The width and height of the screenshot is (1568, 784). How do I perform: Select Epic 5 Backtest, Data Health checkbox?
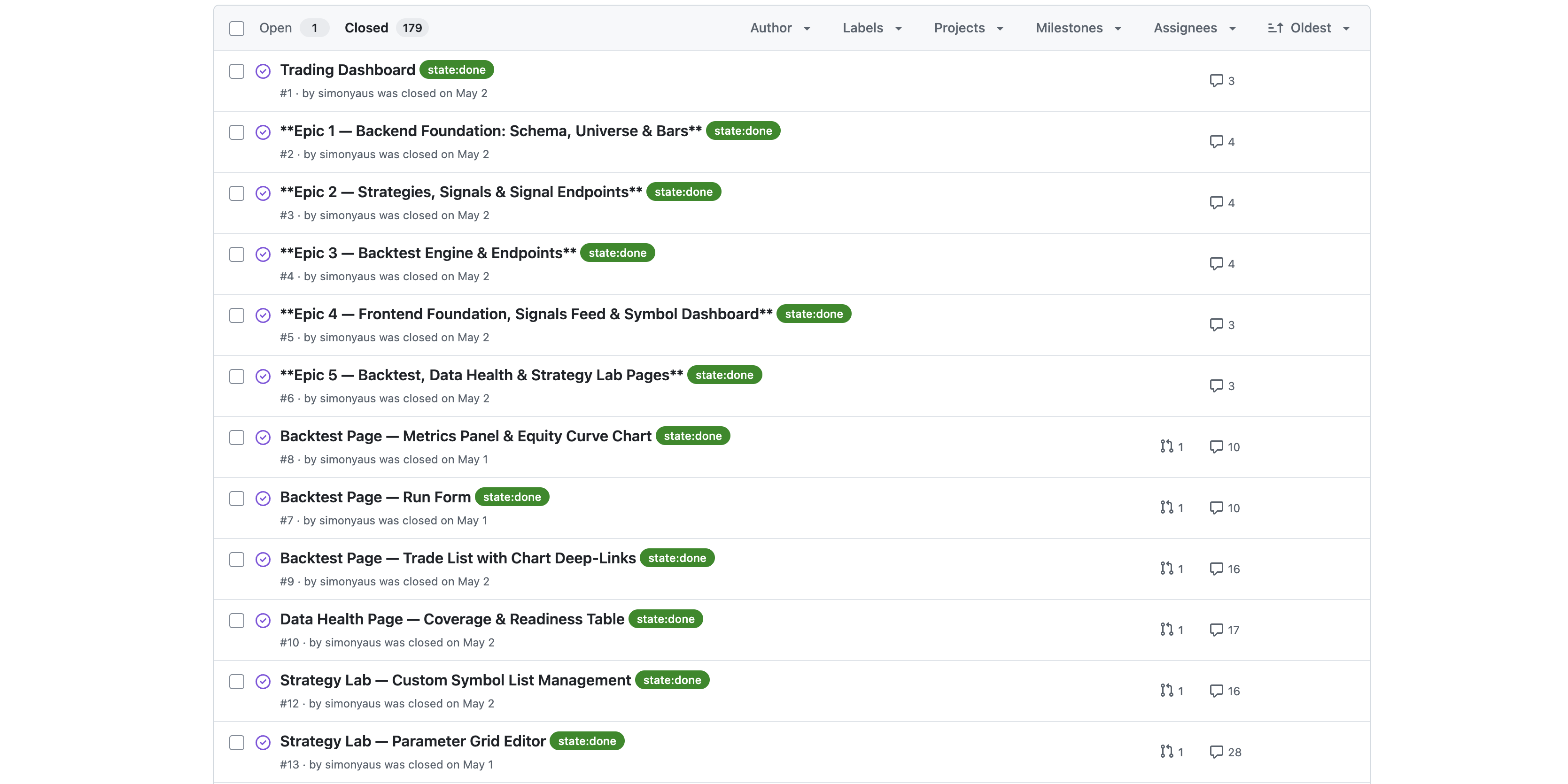click(237, 377)
